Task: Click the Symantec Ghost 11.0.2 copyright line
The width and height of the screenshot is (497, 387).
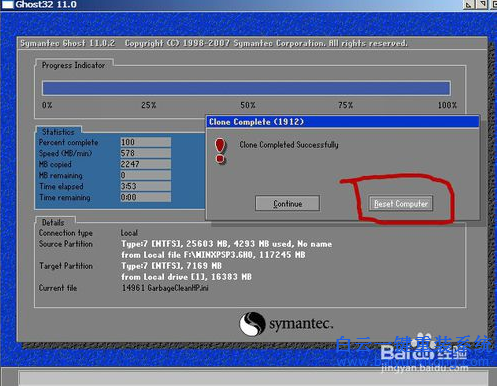Action: [x=214, y=43]
